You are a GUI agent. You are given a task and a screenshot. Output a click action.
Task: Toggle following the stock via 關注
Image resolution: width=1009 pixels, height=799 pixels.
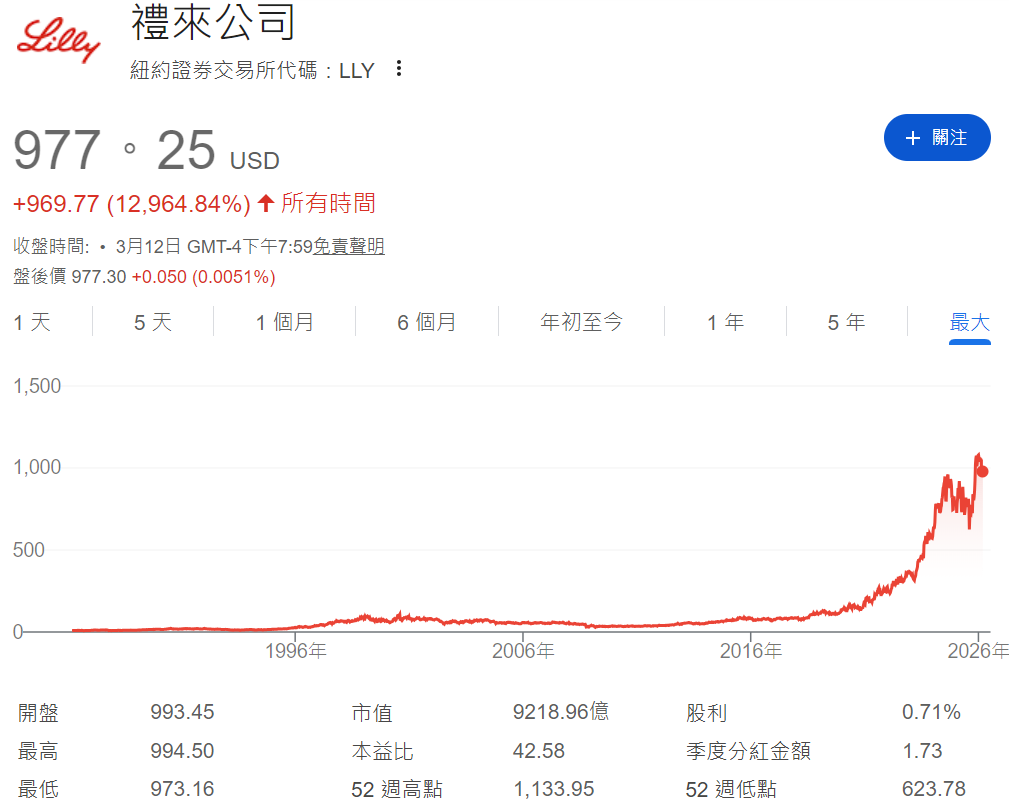(937, 137)
